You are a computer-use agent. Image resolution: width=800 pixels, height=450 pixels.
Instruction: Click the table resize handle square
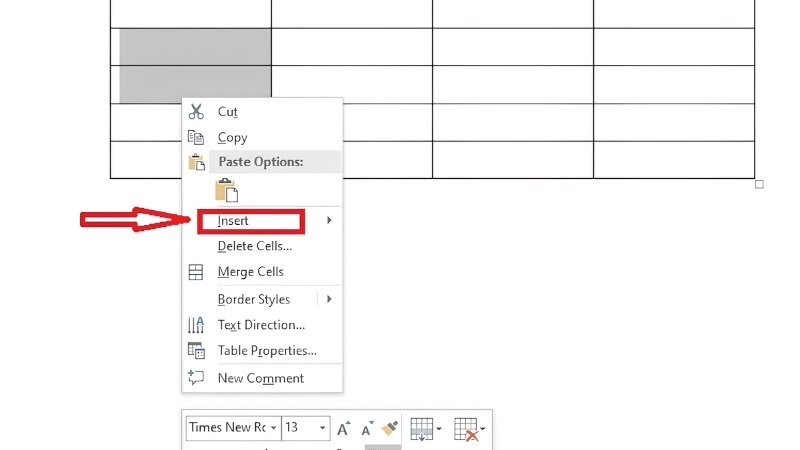coord(759,184)
